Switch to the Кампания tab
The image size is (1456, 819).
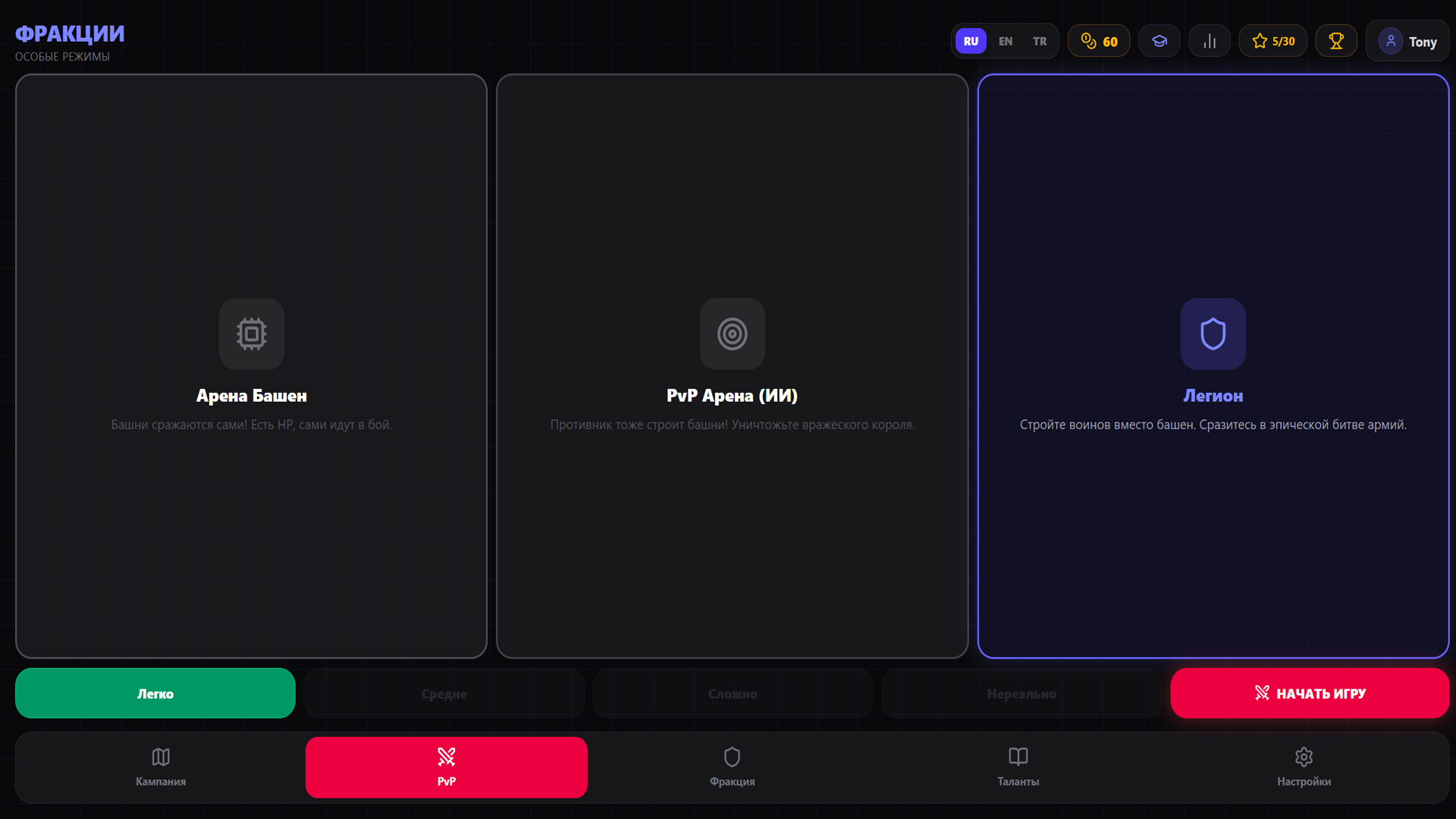point(160,767)
